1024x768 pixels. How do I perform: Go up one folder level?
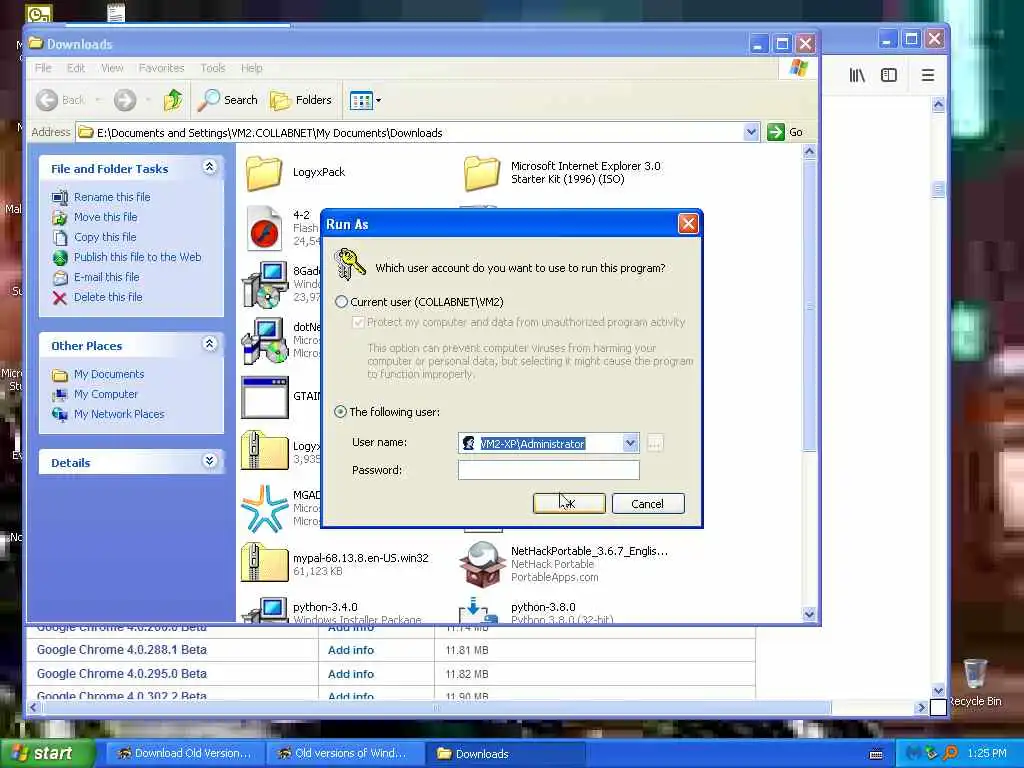tap(173, 100)
